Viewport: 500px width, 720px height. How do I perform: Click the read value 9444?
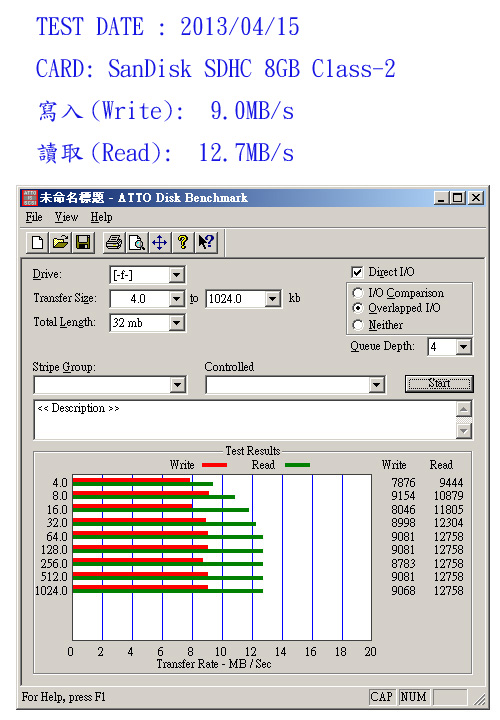tap(451, 483)
